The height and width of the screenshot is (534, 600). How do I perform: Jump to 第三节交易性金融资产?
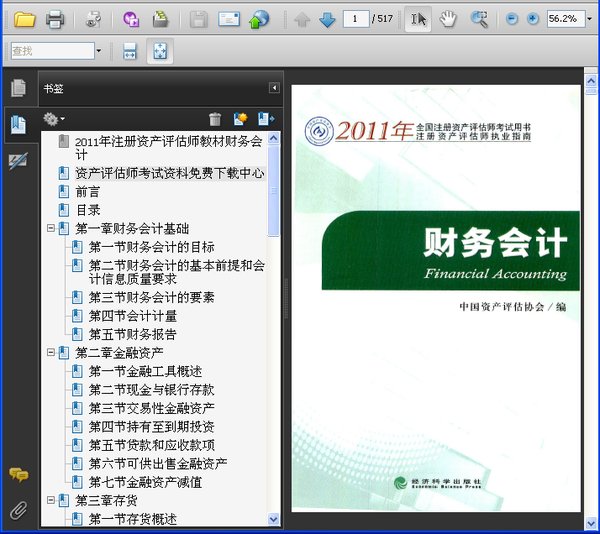[151, 408]
